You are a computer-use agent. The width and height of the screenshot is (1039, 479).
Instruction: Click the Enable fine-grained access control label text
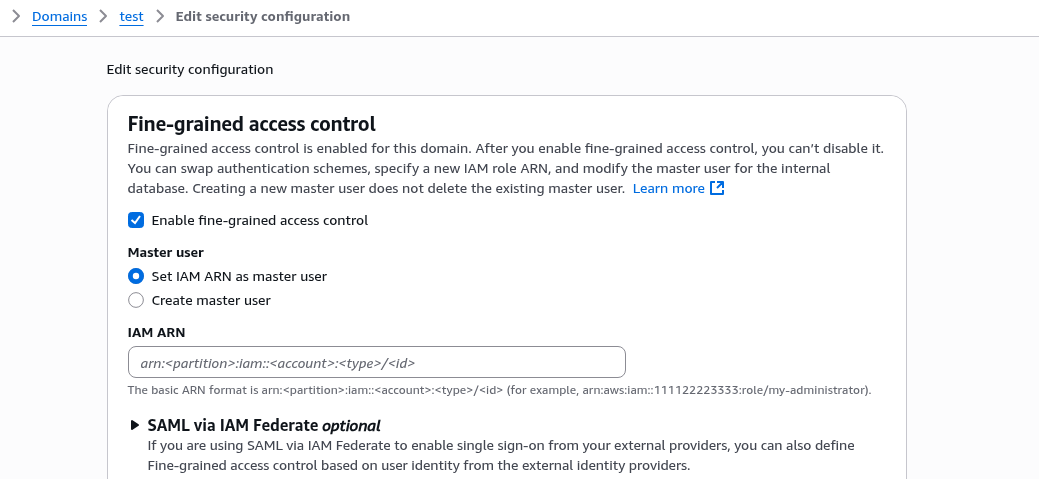coord(260,220)
